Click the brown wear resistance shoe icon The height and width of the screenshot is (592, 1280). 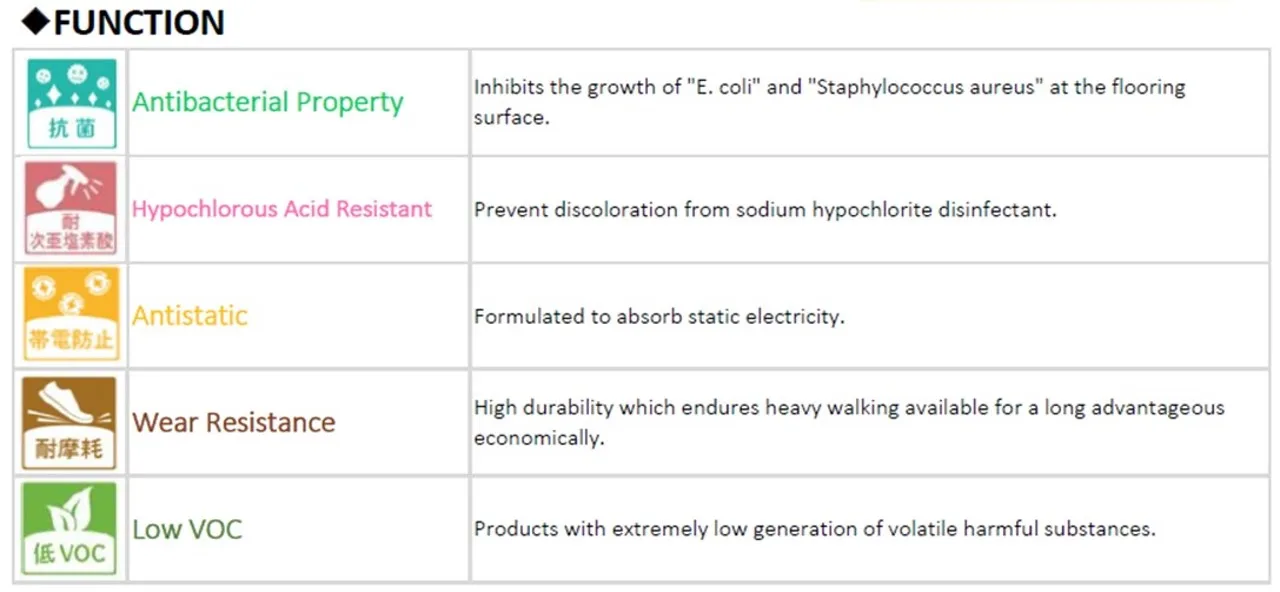pyautogui.click(x=70, y=422)
